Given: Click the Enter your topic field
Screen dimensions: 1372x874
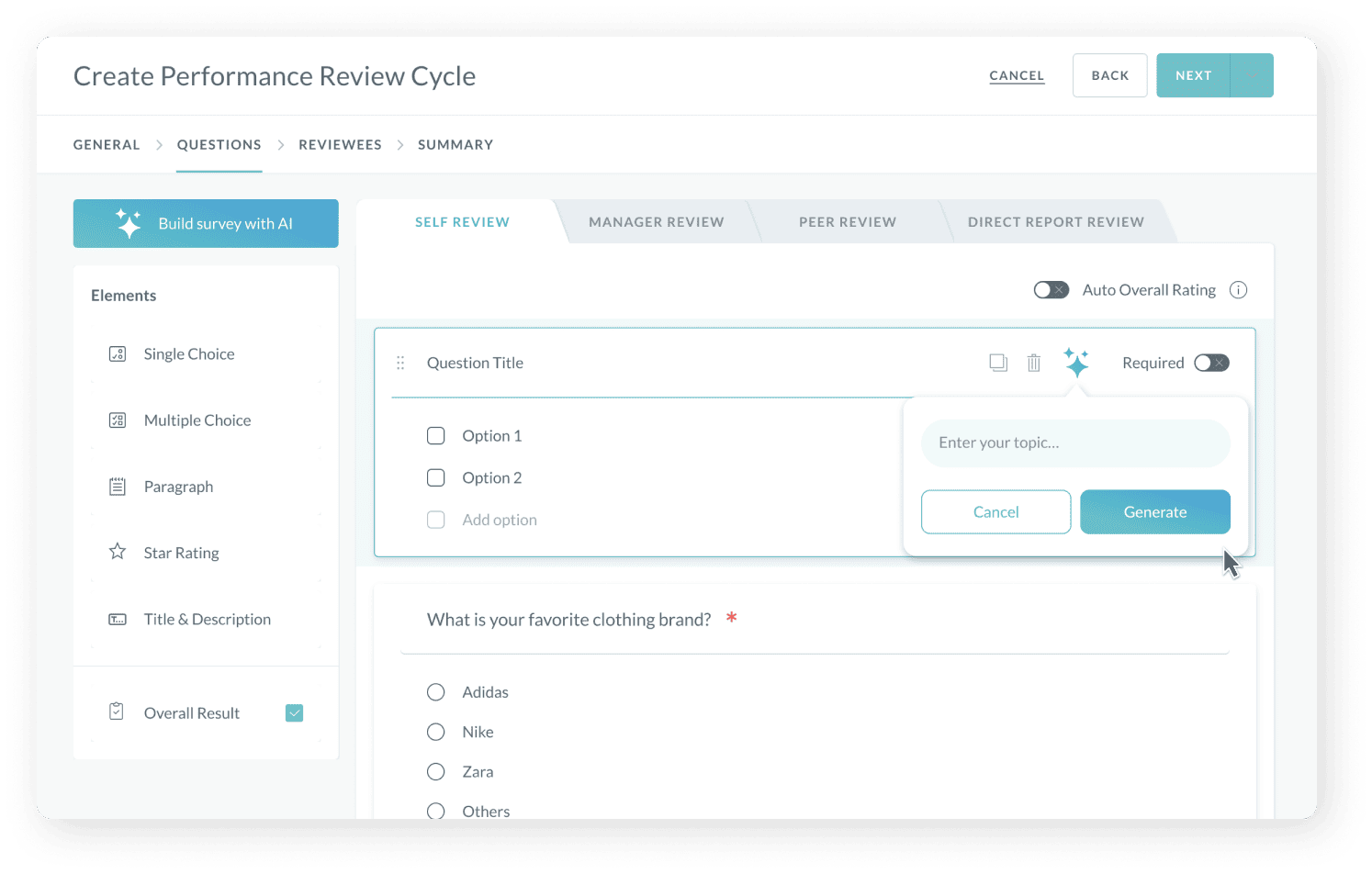Looking at the screenshot, I should [x=1075, y=443].
